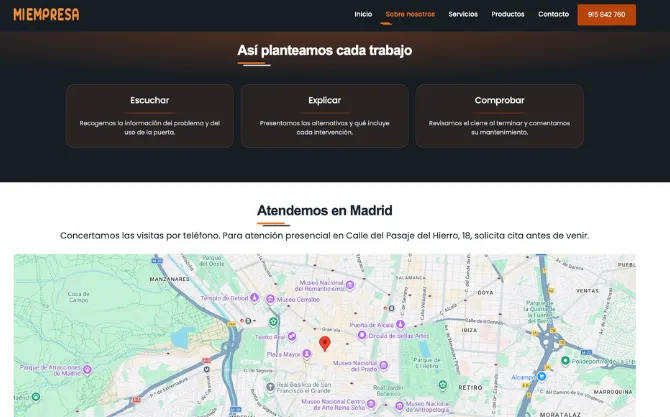Click the MANZANARES label on map
This screenshot has height=417, width=670.
tap(169, 279)
